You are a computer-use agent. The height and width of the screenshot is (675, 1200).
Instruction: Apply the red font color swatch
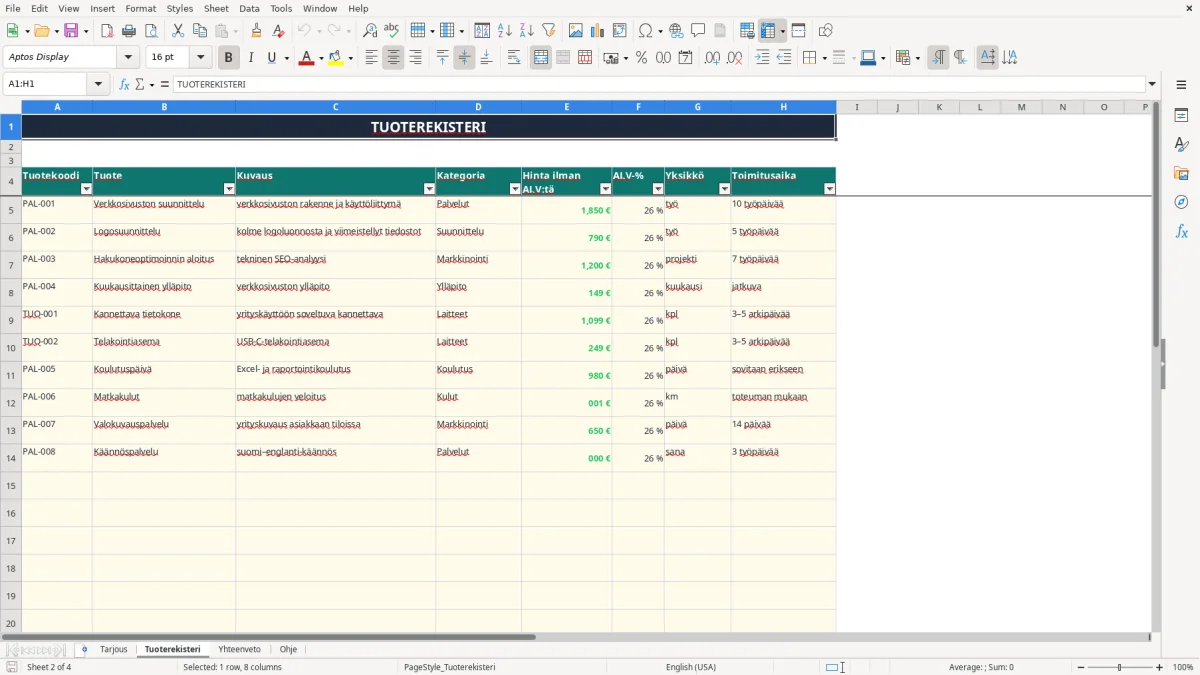(306, 58)
